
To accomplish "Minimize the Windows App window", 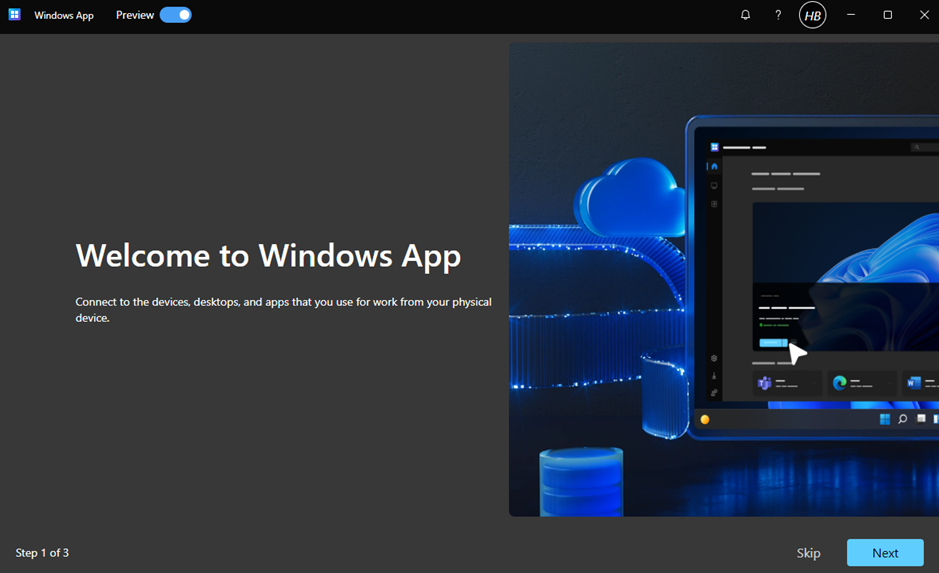I will click(851, 15).
